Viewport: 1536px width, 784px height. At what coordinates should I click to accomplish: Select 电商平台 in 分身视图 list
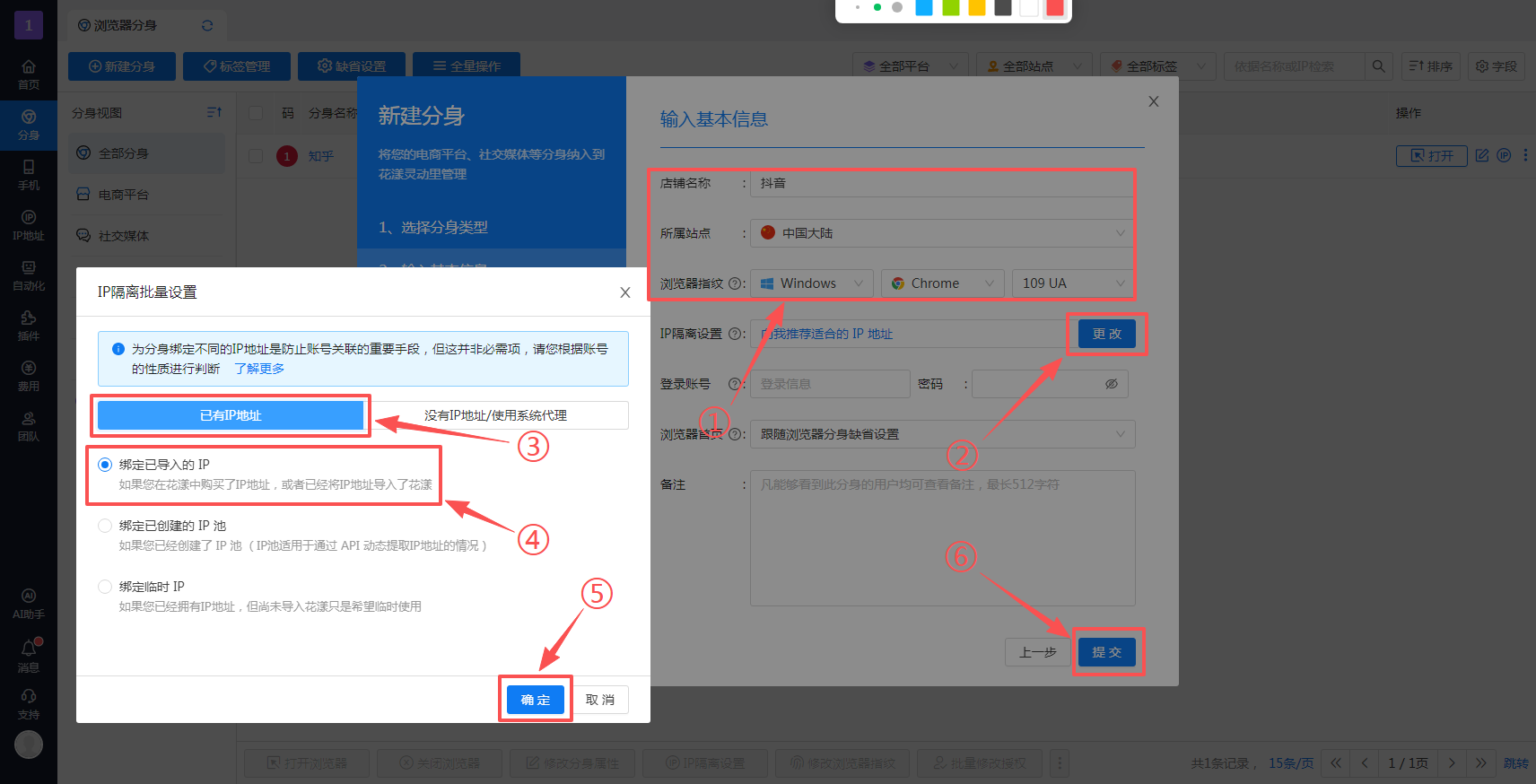click(148, 195)
